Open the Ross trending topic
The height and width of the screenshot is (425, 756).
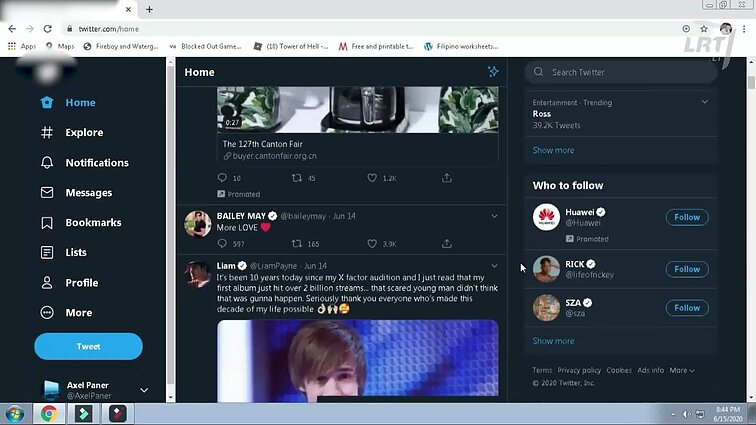click(621, 114)
